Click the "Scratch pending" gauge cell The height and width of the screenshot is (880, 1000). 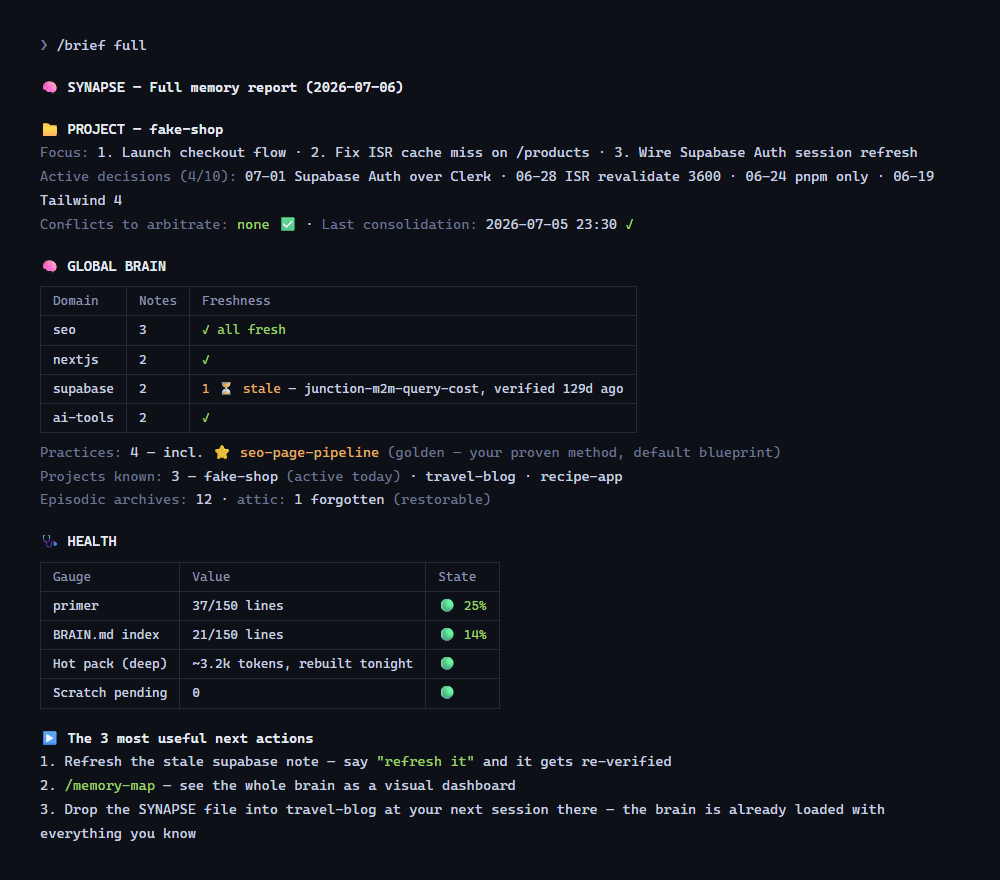click(x=110, y=693)
